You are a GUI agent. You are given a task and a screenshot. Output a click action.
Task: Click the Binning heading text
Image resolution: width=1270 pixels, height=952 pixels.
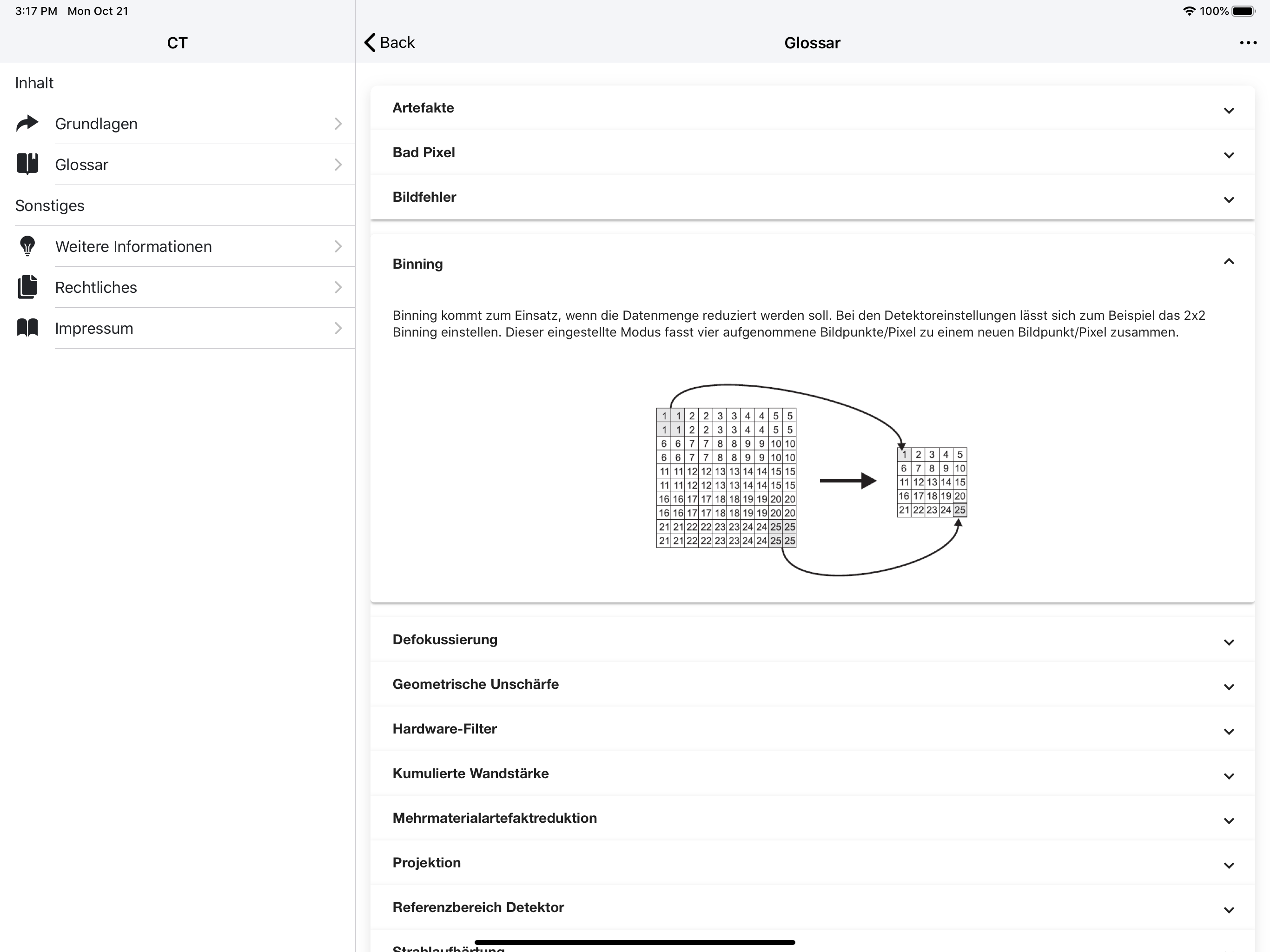coord(417,264)
